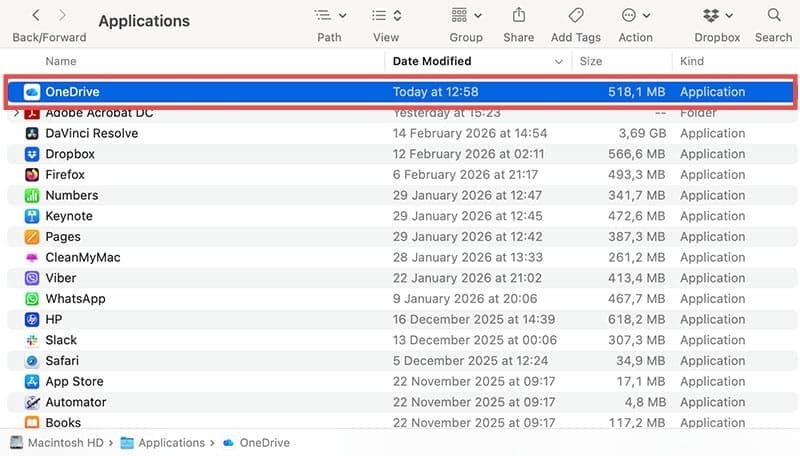Click the Slack name text
Screen dimensions: 800x456
pyautogui.click(x=61, y=340)
